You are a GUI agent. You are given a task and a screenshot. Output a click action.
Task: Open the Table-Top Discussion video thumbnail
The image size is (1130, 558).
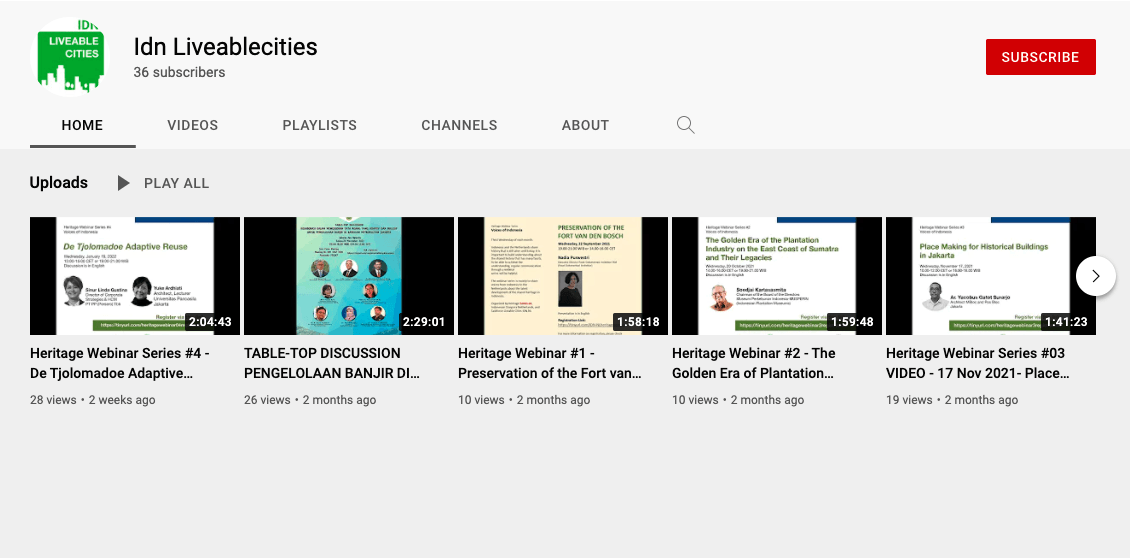click(x=349, y=275)
